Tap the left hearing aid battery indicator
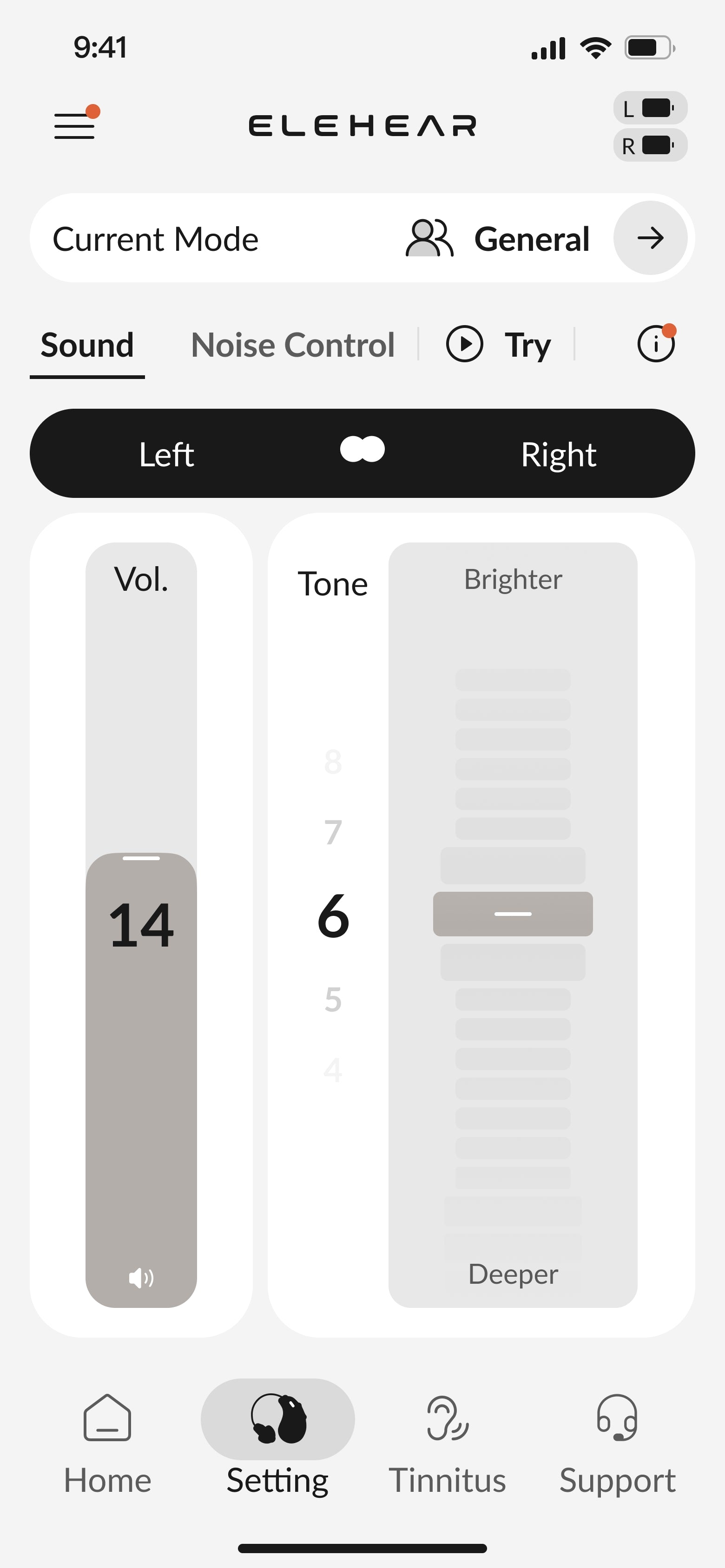 pos(650,108)
